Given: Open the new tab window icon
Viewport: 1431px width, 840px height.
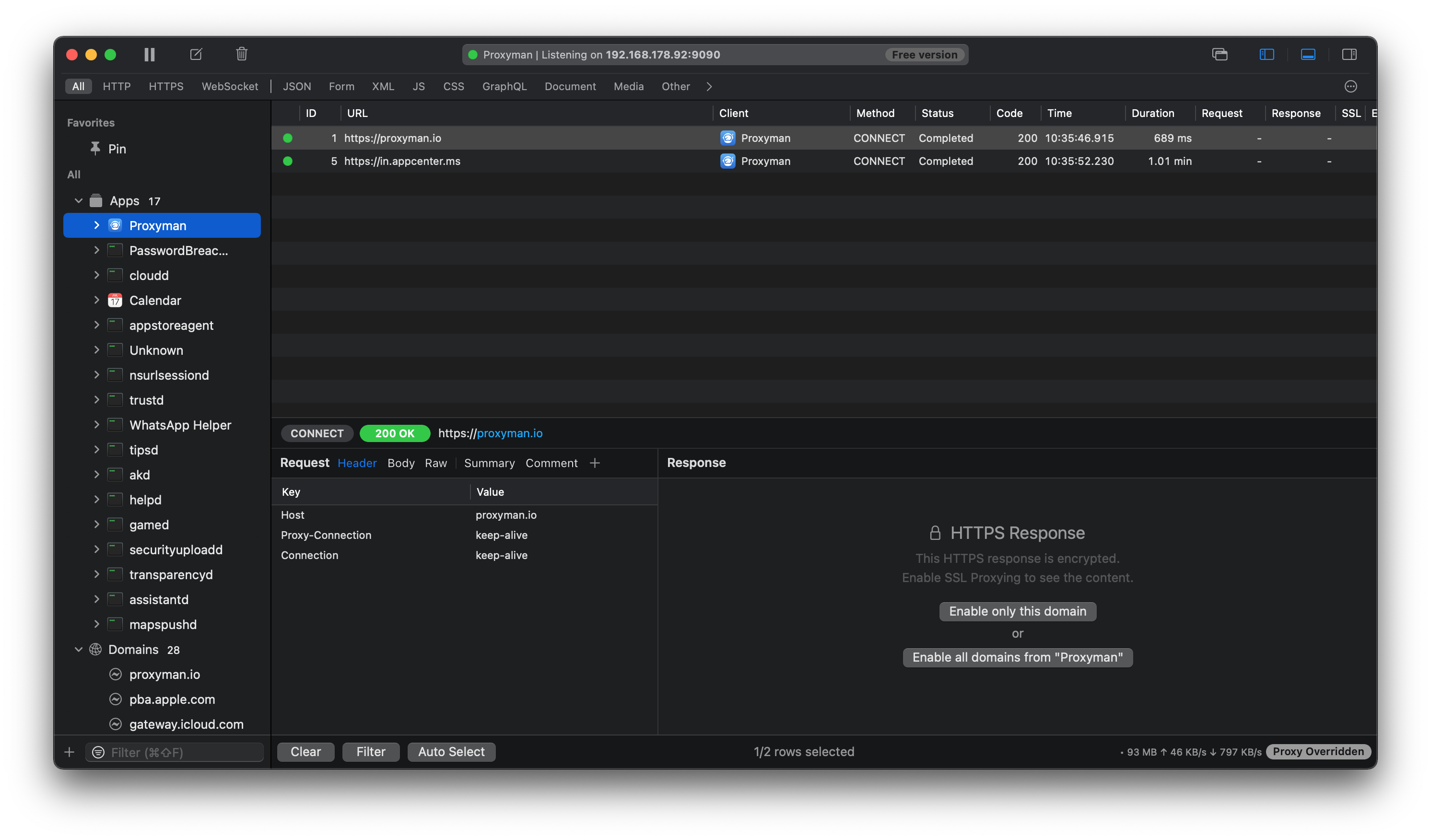Looking at the screenshot, I should pyautogui.click(x=1220, y=55).
